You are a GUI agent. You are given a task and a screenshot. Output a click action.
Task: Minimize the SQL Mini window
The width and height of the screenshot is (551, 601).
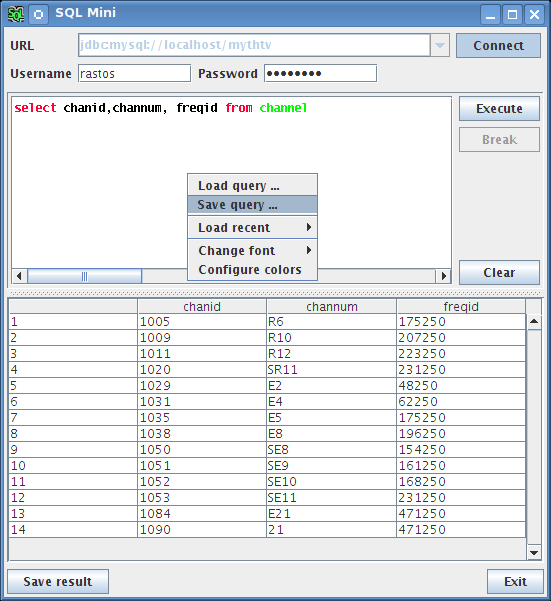pos(490,15)
